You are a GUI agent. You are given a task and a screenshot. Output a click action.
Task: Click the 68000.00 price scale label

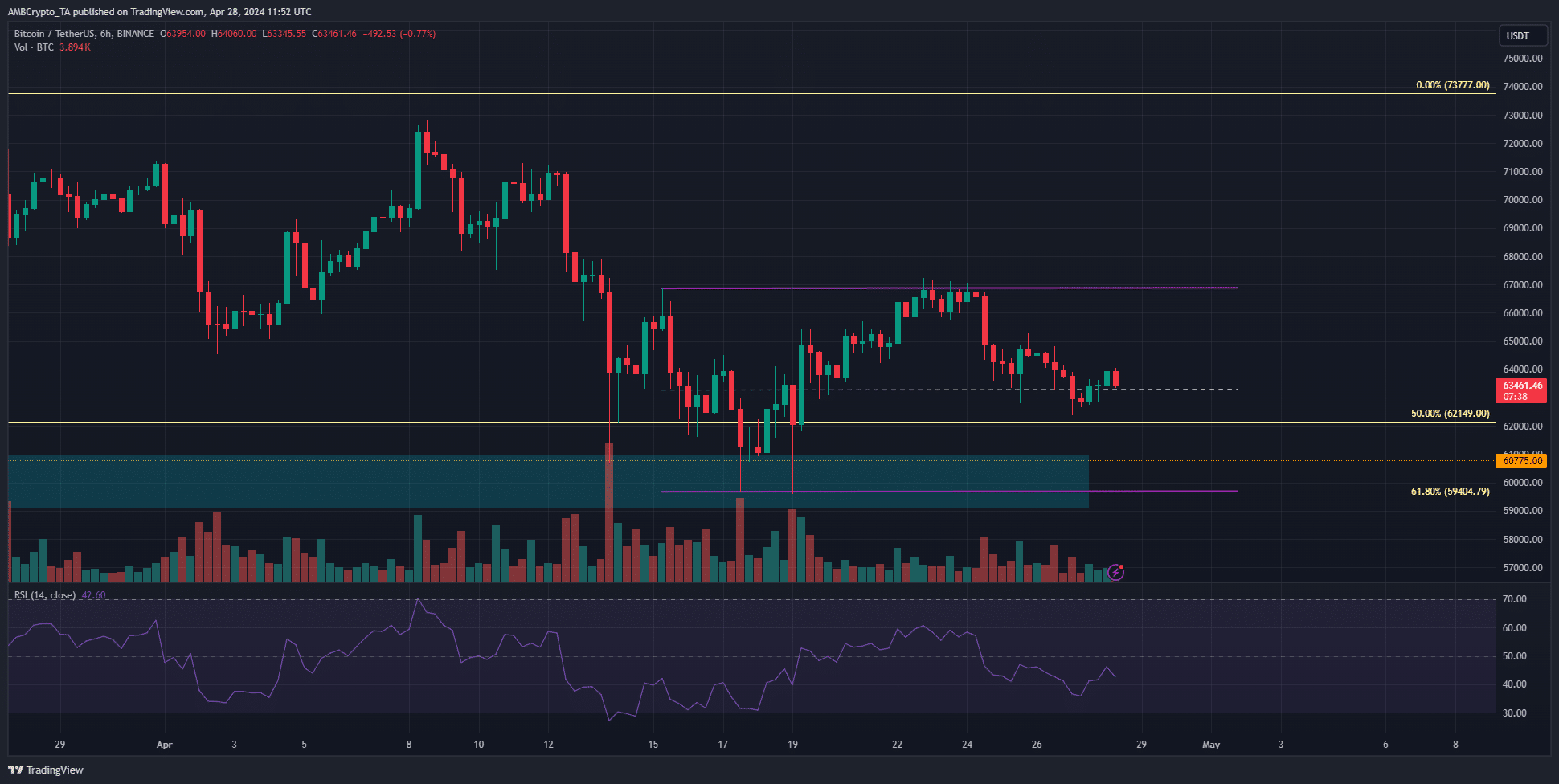1523,257
